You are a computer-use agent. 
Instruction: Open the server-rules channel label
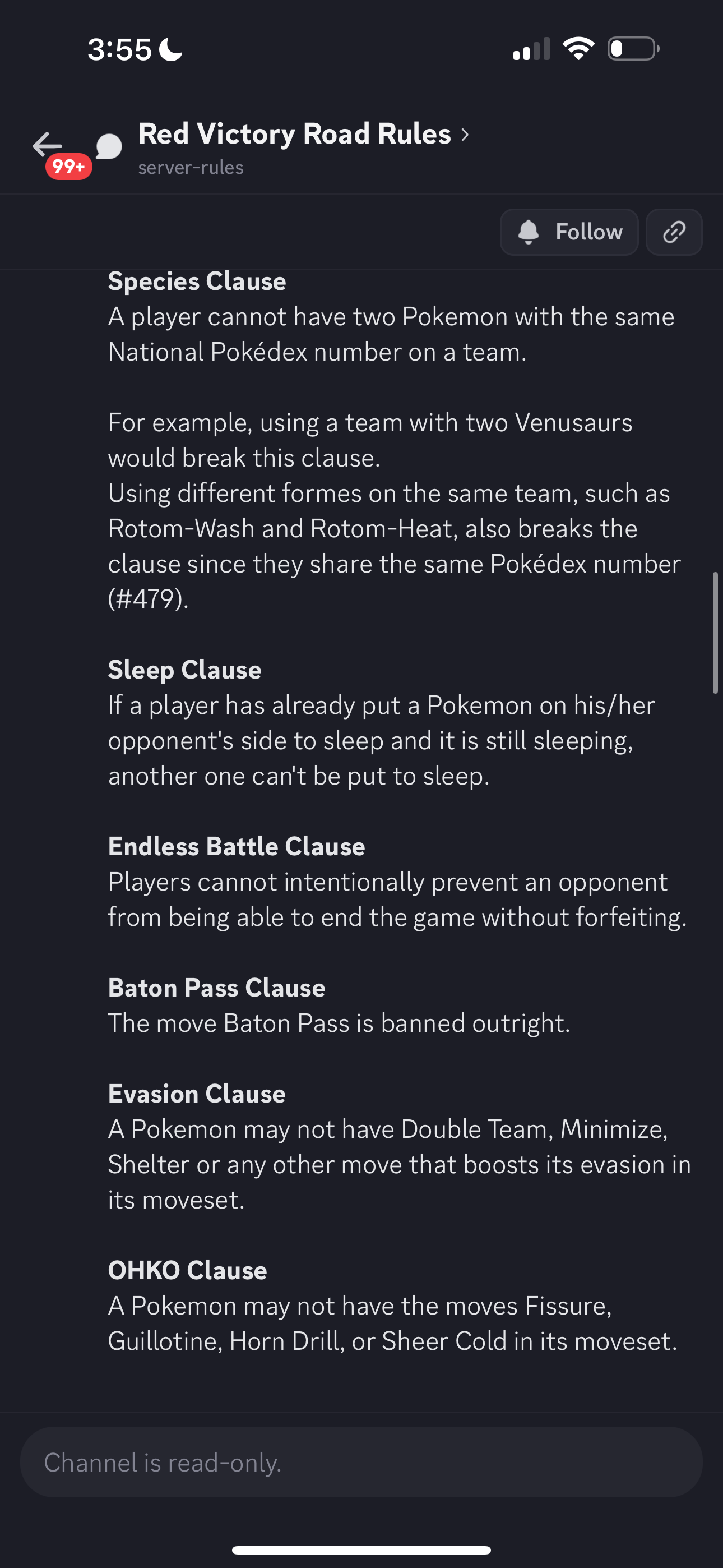point(191,167)
